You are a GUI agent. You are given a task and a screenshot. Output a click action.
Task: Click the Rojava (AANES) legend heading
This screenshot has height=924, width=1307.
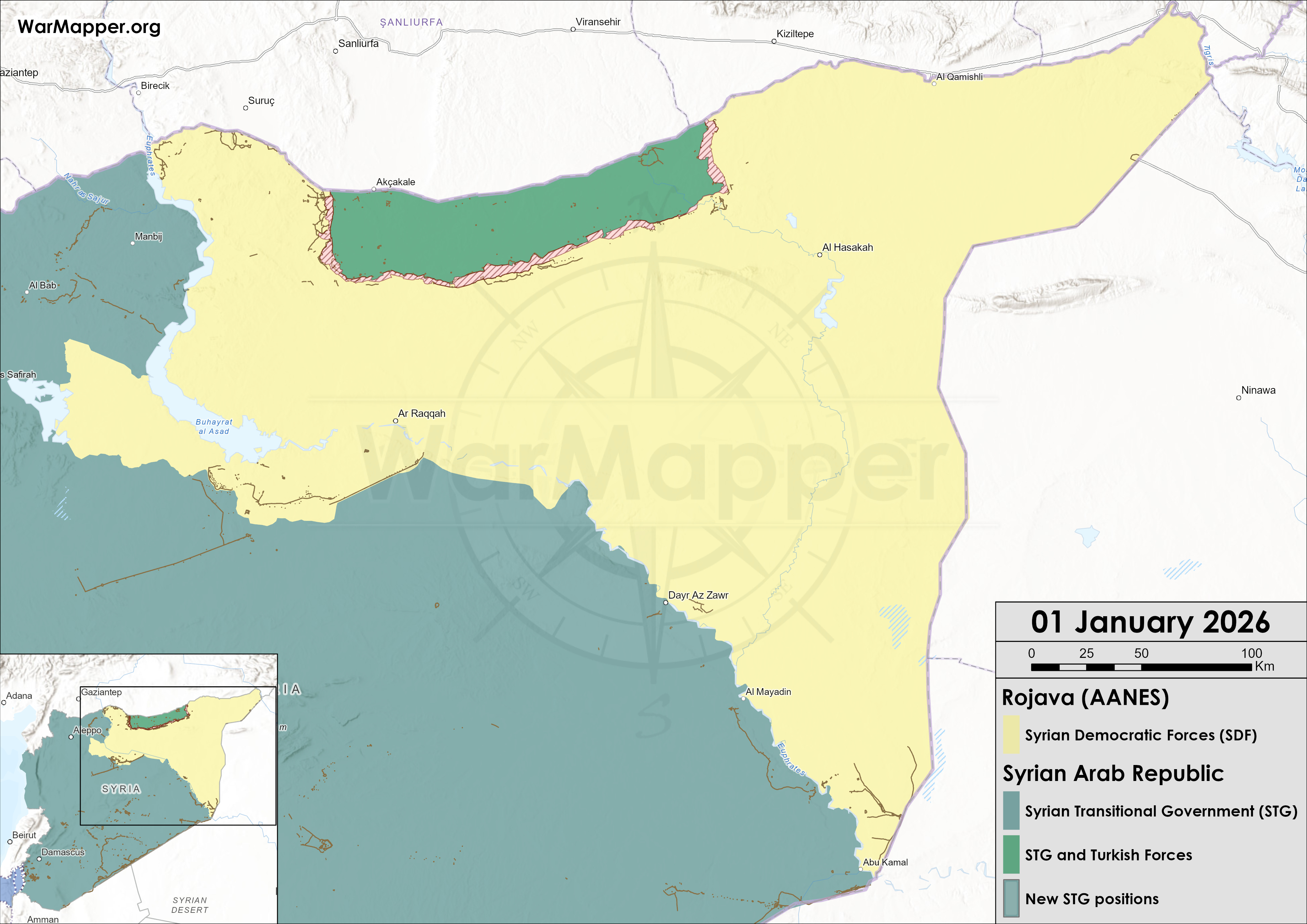(x=1085, y=697)
